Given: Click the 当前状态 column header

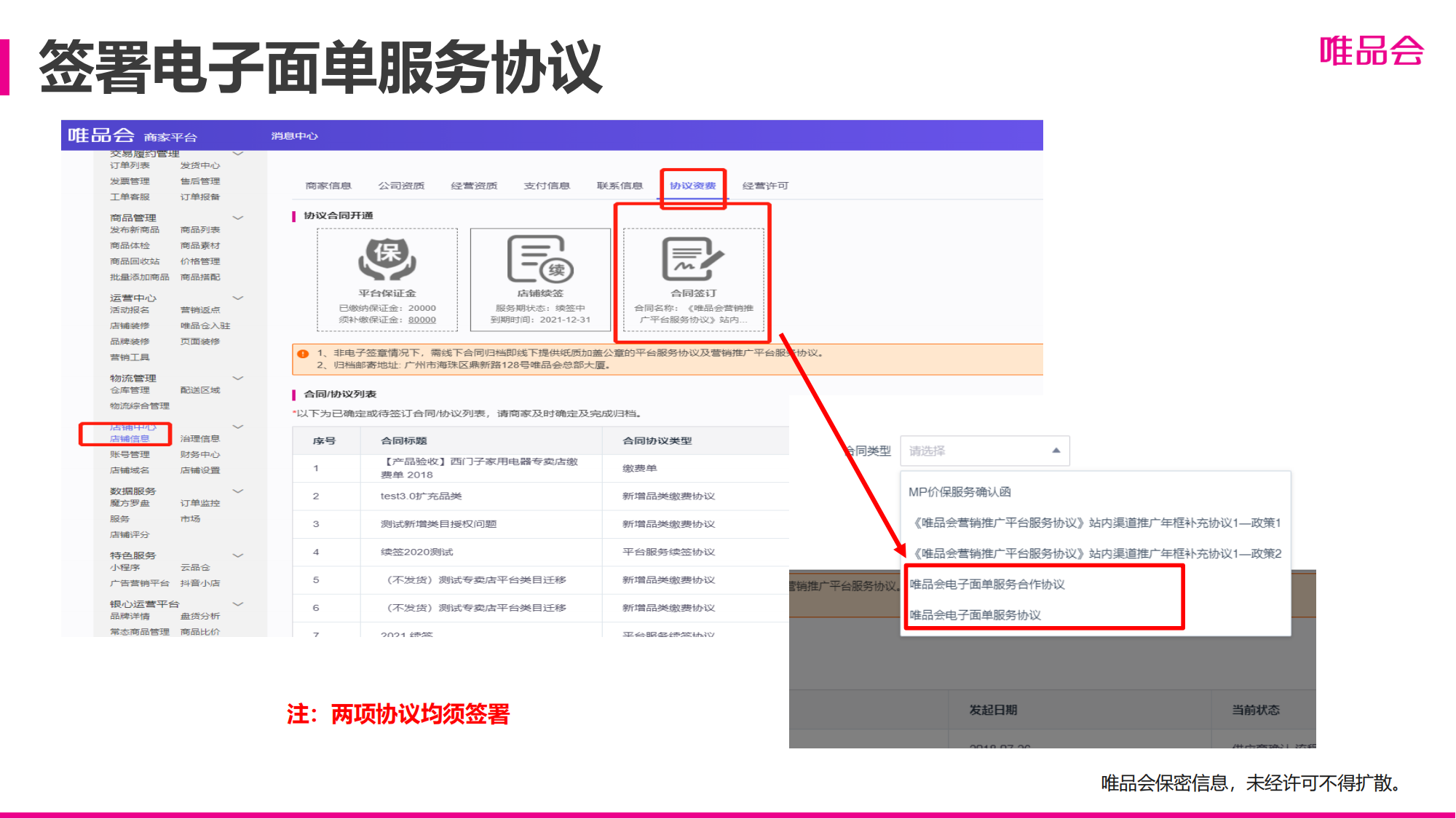Looking at the screenshot, I should [1255, 710].
